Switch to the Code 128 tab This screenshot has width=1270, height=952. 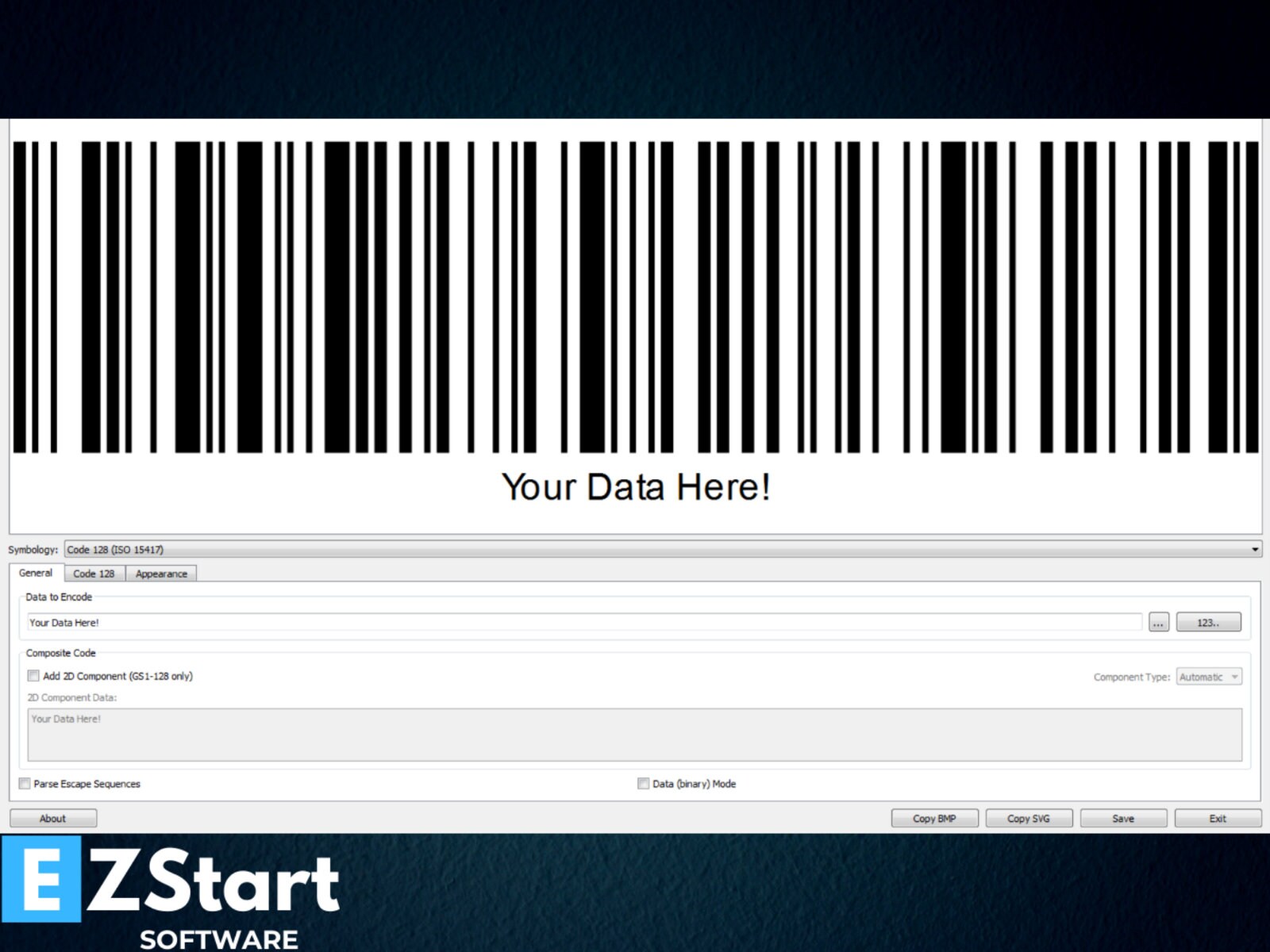[94, 573]
